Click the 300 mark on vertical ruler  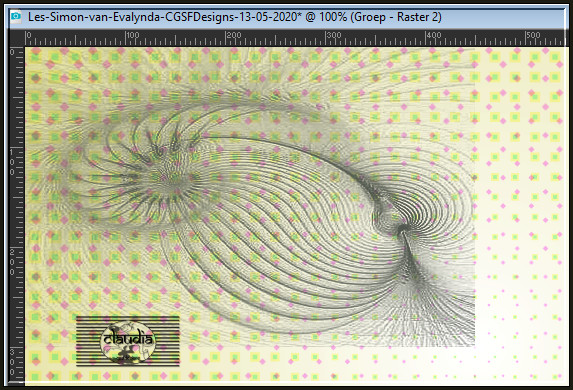12,362
